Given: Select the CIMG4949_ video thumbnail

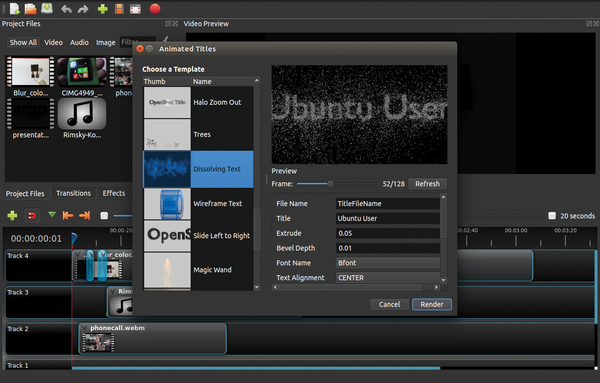Looking at the screenshot, I should coord(82,72).
